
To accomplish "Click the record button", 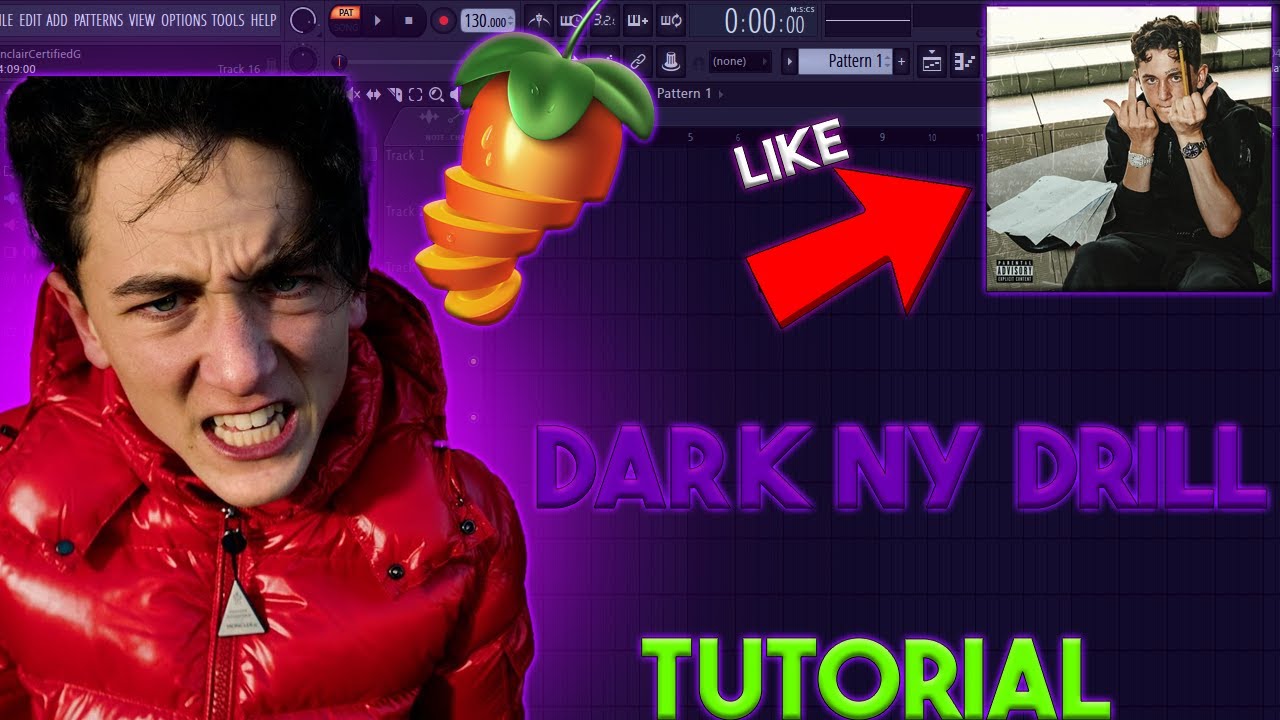I will (443, 20).
